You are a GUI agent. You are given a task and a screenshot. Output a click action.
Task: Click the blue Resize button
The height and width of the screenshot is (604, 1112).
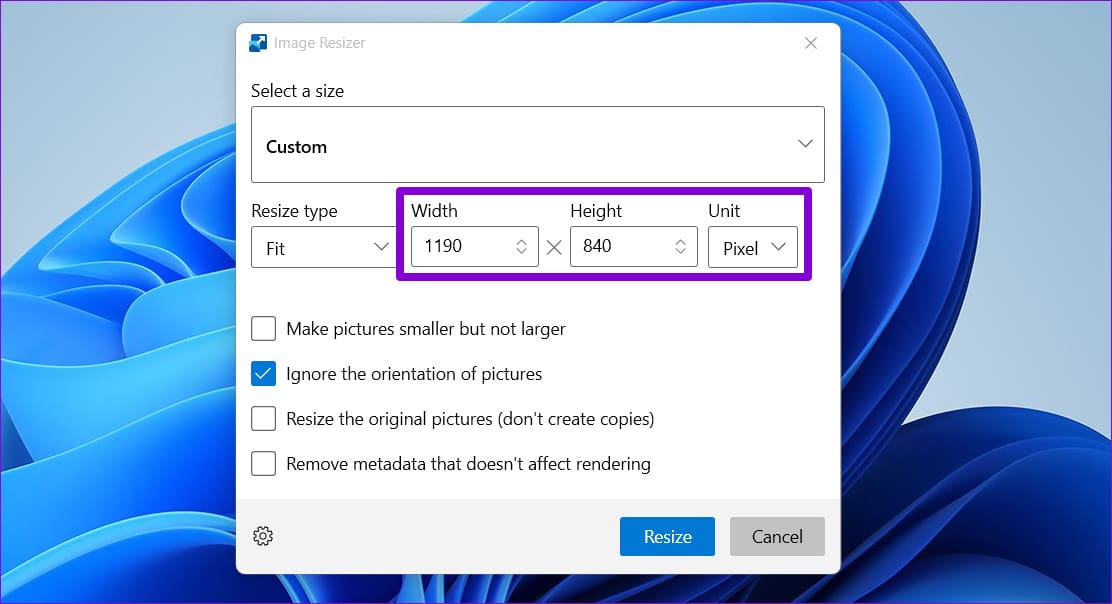click(x=667, y=537)
